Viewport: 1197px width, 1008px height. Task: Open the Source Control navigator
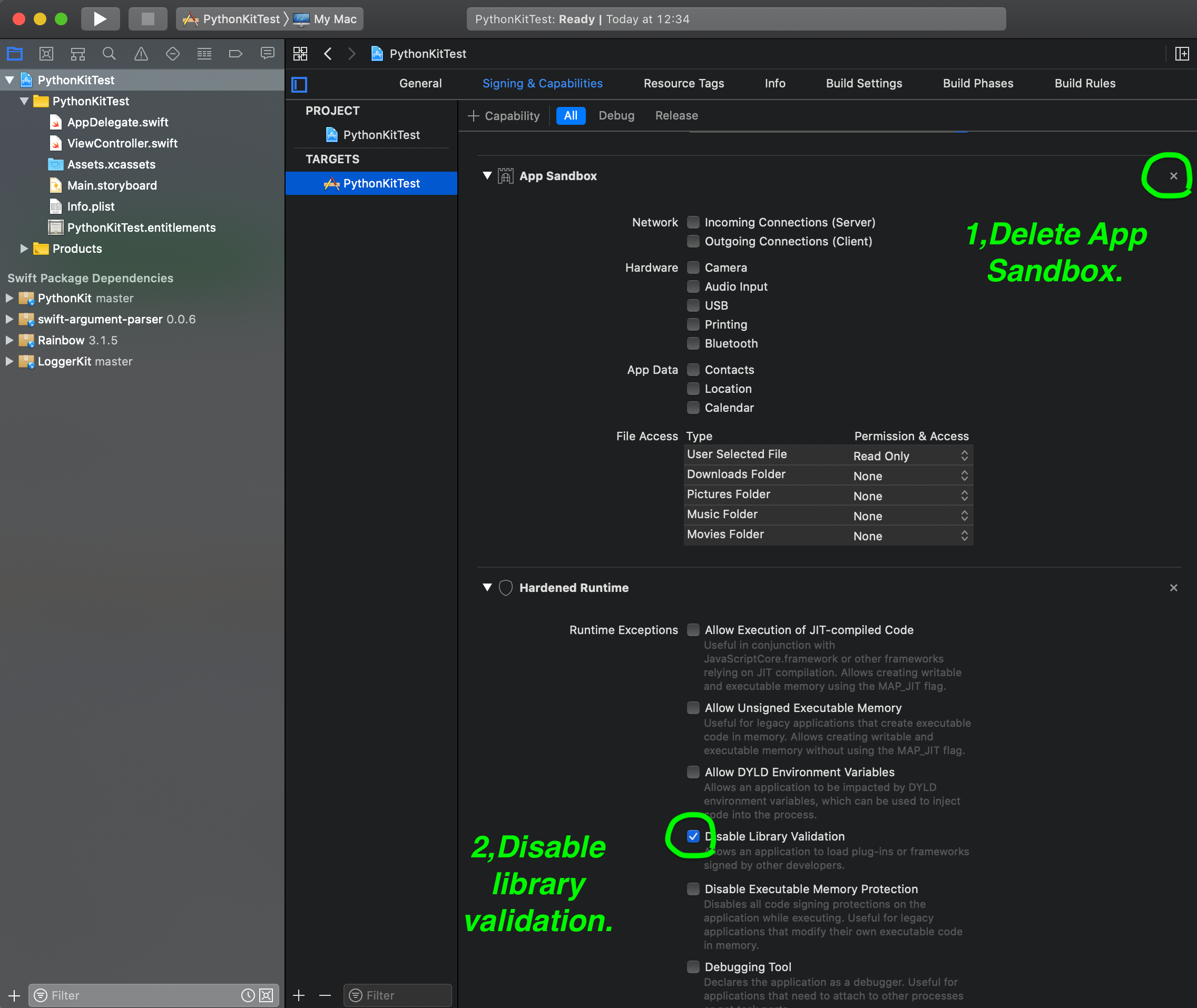46,54
